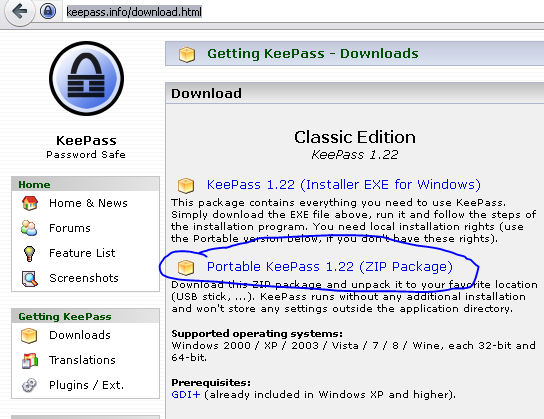Open the Translations link

pos(82,360)
